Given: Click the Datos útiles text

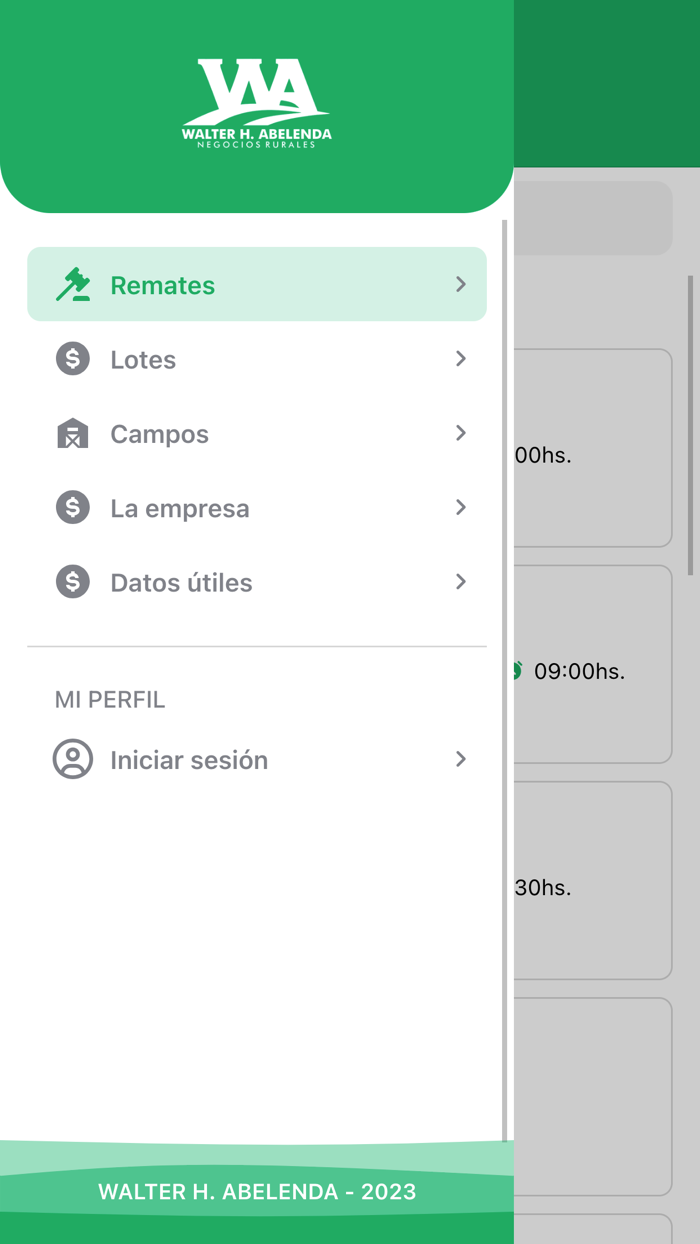Looking at the screenshot, I should point(181,583).
